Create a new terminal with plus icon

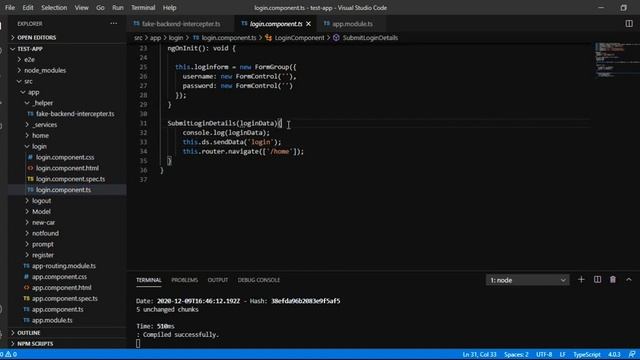tap(581, 280)
